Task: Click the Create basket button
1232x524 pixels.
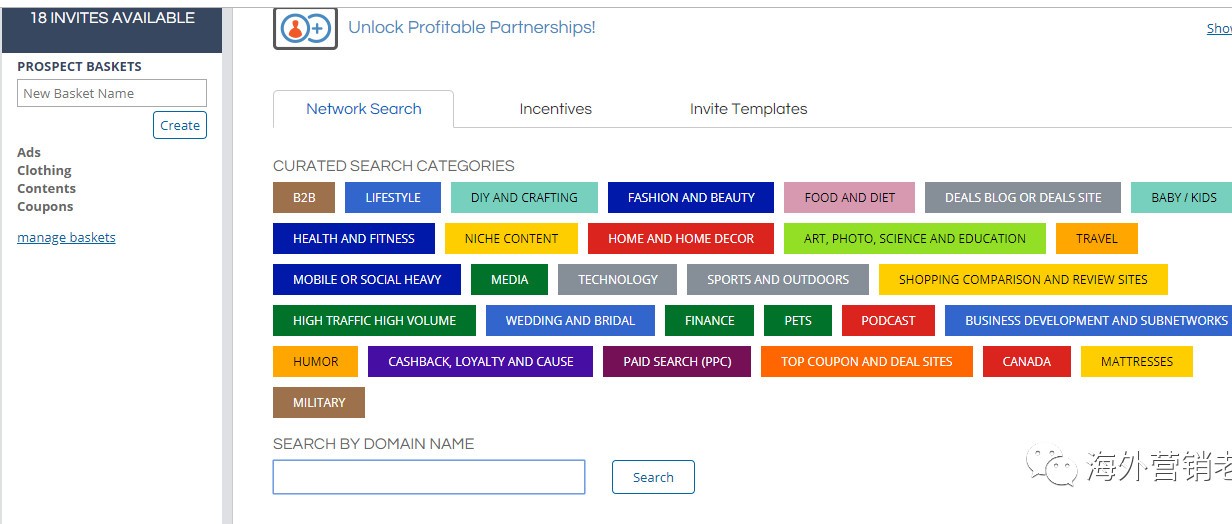Action: [x=180, y=125]
